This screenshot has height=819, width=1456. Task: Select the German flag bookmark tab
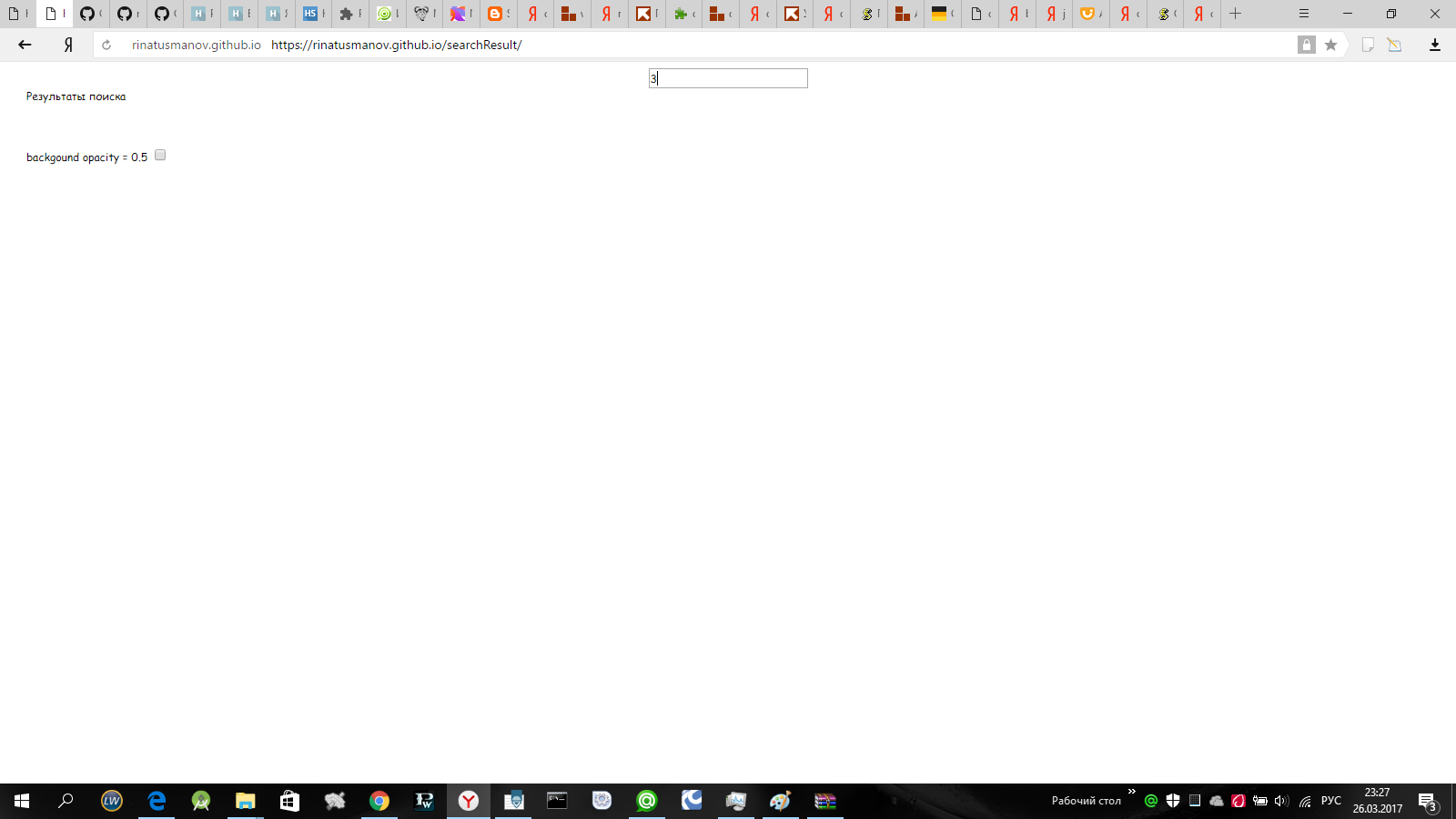pos(941,14)
